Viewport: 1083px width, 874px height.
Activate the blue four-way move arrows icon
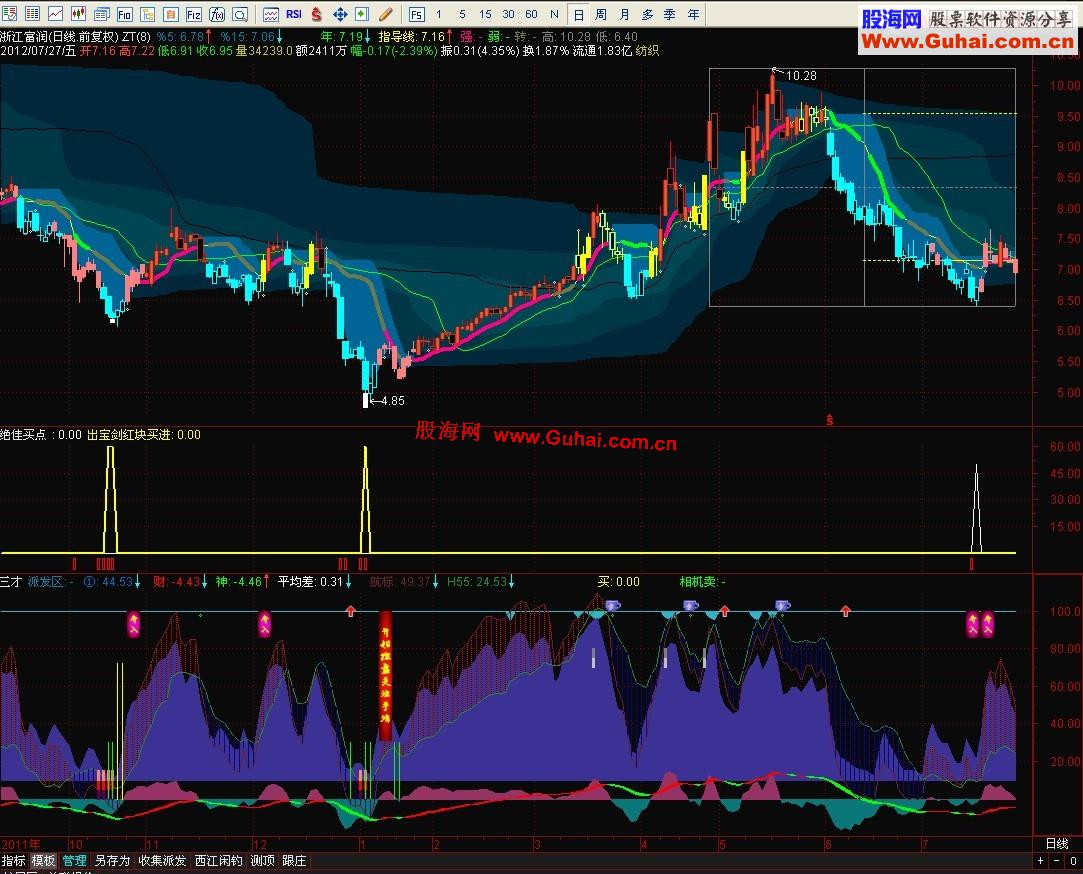click(x=340, y=14)
